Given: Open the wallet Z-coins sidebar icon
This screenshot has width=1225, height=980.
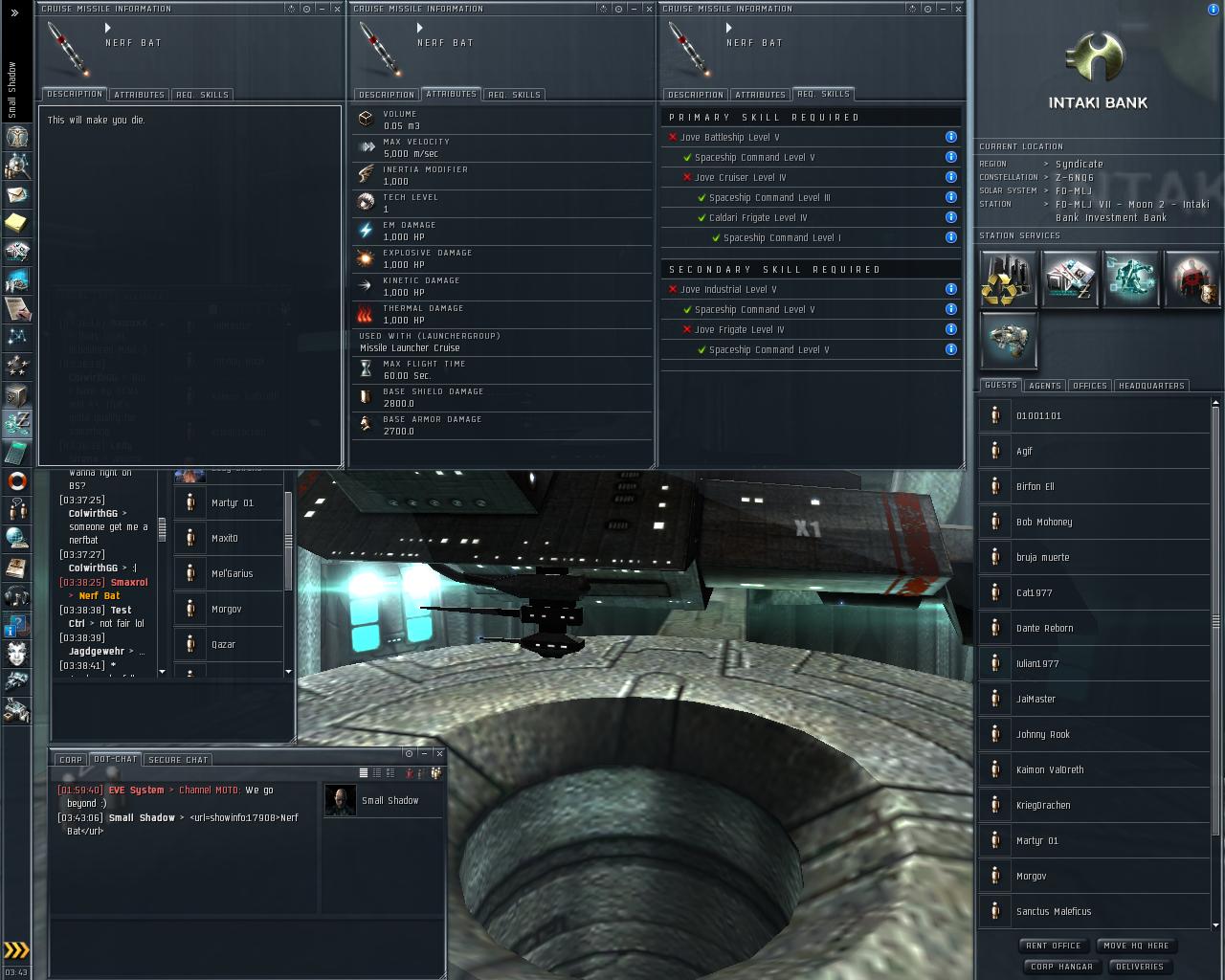Looking at the screenshot, I should click(16, 423).
